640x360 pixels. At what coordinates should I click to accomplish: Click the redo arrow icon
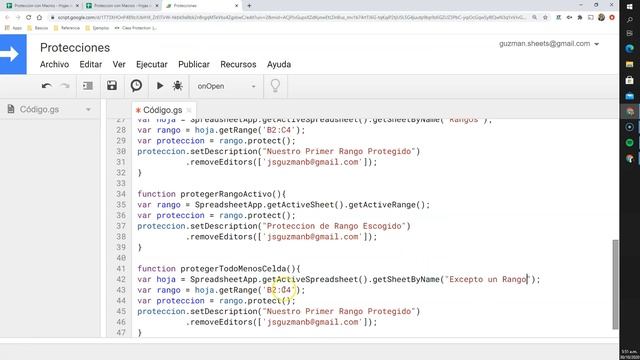pyautogui.click(x=65, y=86)
